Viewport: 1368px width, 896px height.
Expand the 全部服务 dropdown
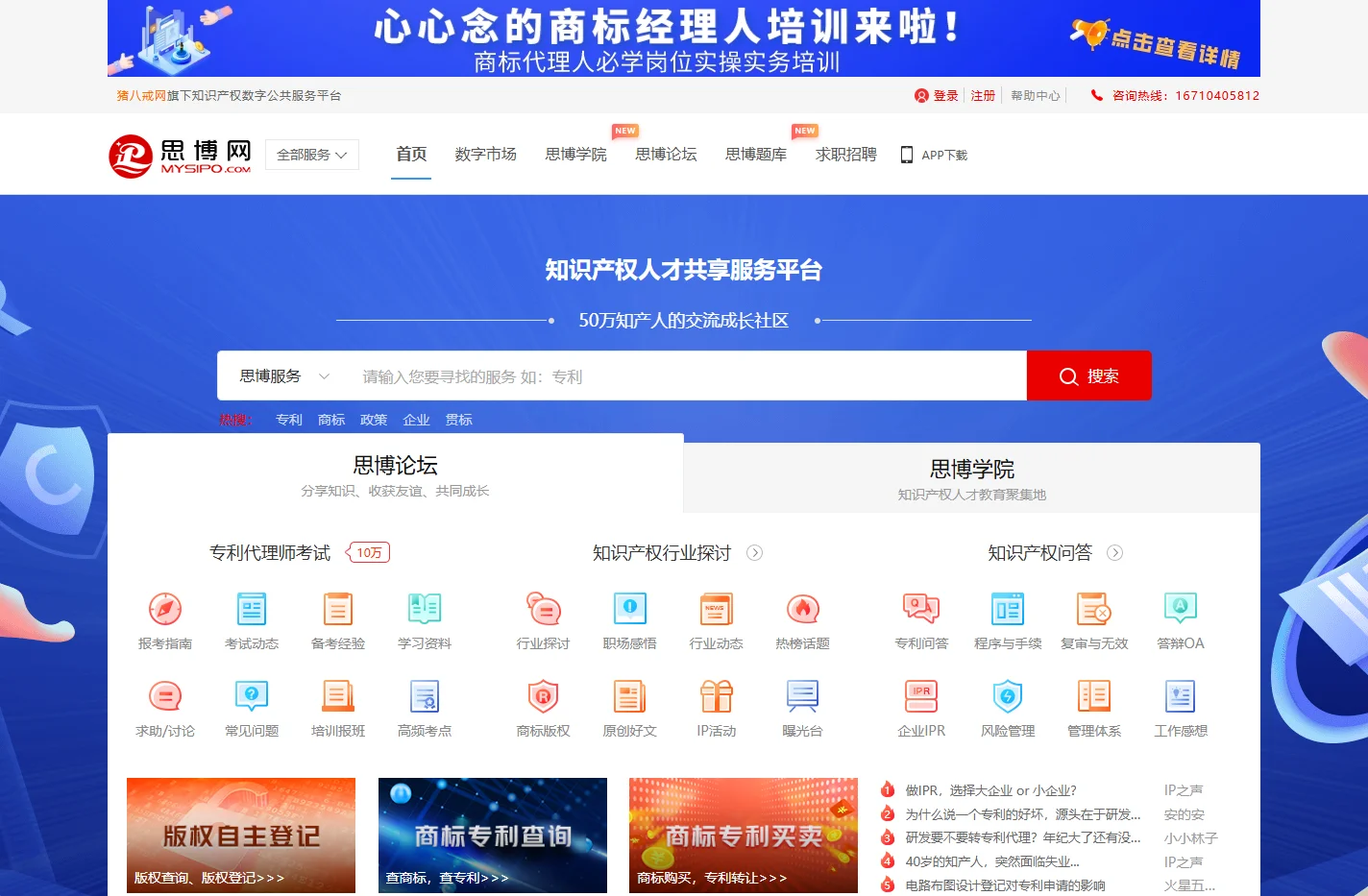pyautogui.click(x=312, y=155)
